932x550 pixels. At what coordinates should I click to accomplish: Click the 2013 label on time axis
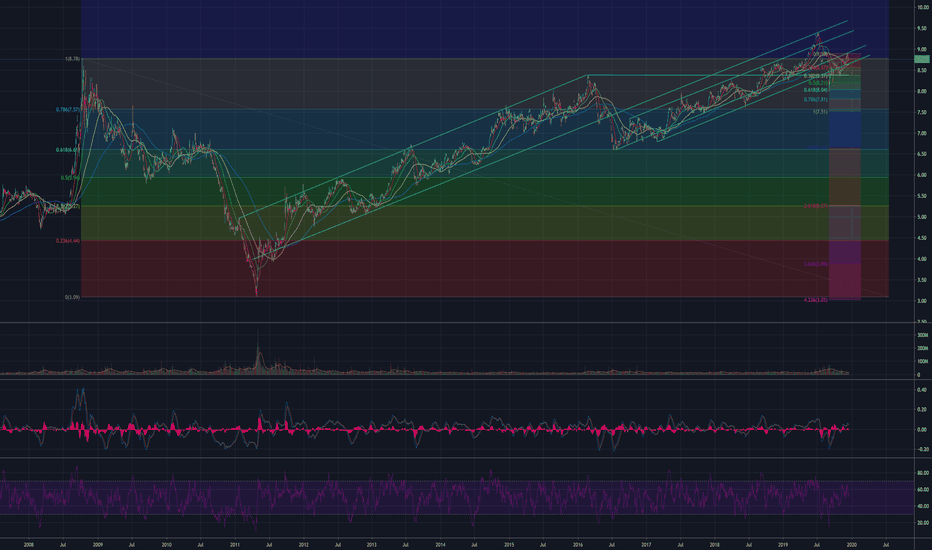(371, 544)
